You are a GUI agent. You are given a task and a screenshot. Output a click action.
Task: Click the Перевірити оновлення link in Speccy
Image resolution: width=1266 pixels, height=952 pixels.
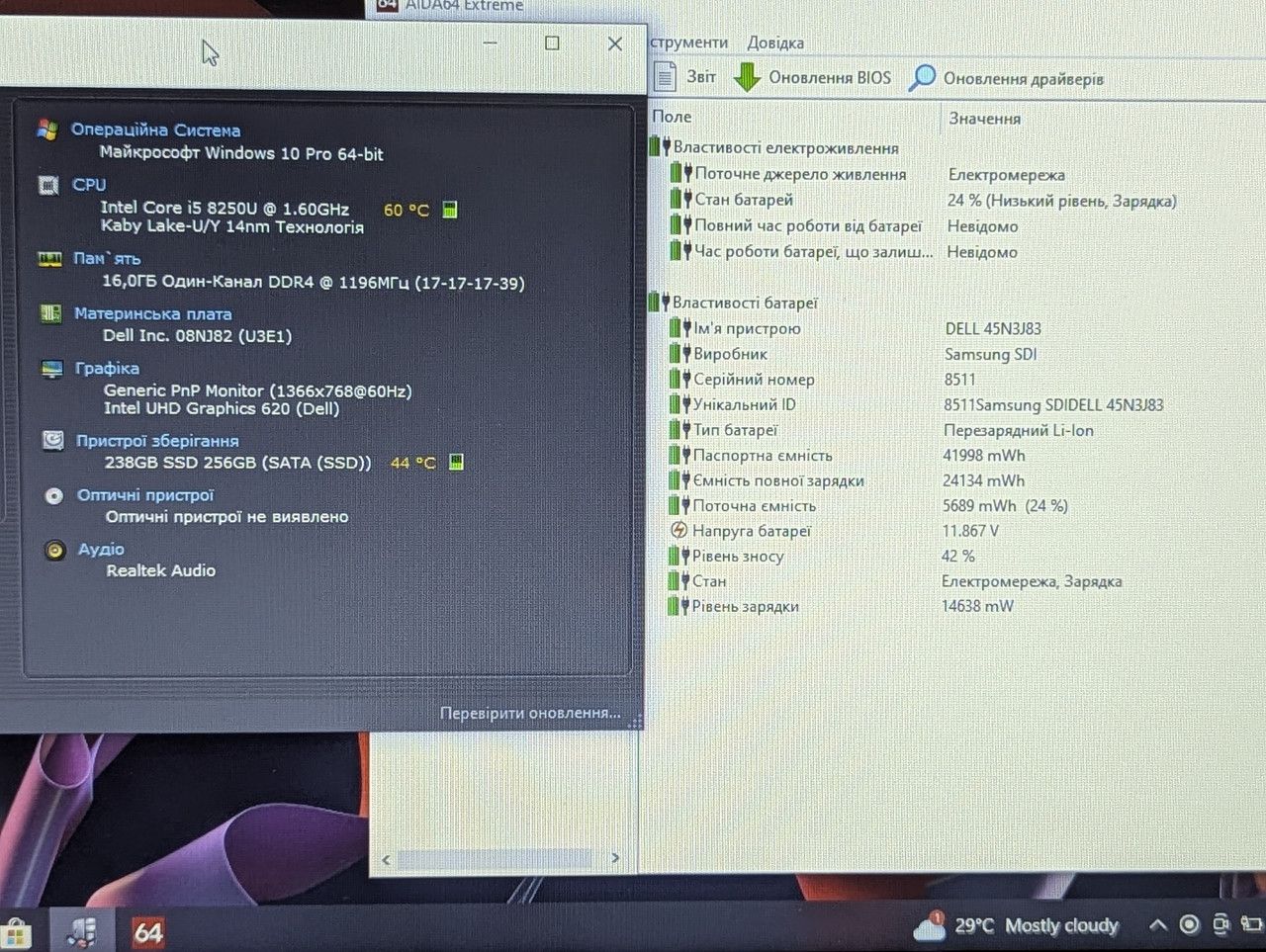coord(530,713)
